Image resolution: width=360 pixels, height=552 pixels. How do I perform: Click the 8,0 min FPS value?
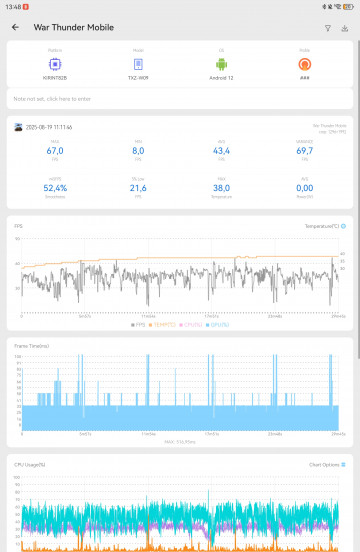(x=138, y=151)
